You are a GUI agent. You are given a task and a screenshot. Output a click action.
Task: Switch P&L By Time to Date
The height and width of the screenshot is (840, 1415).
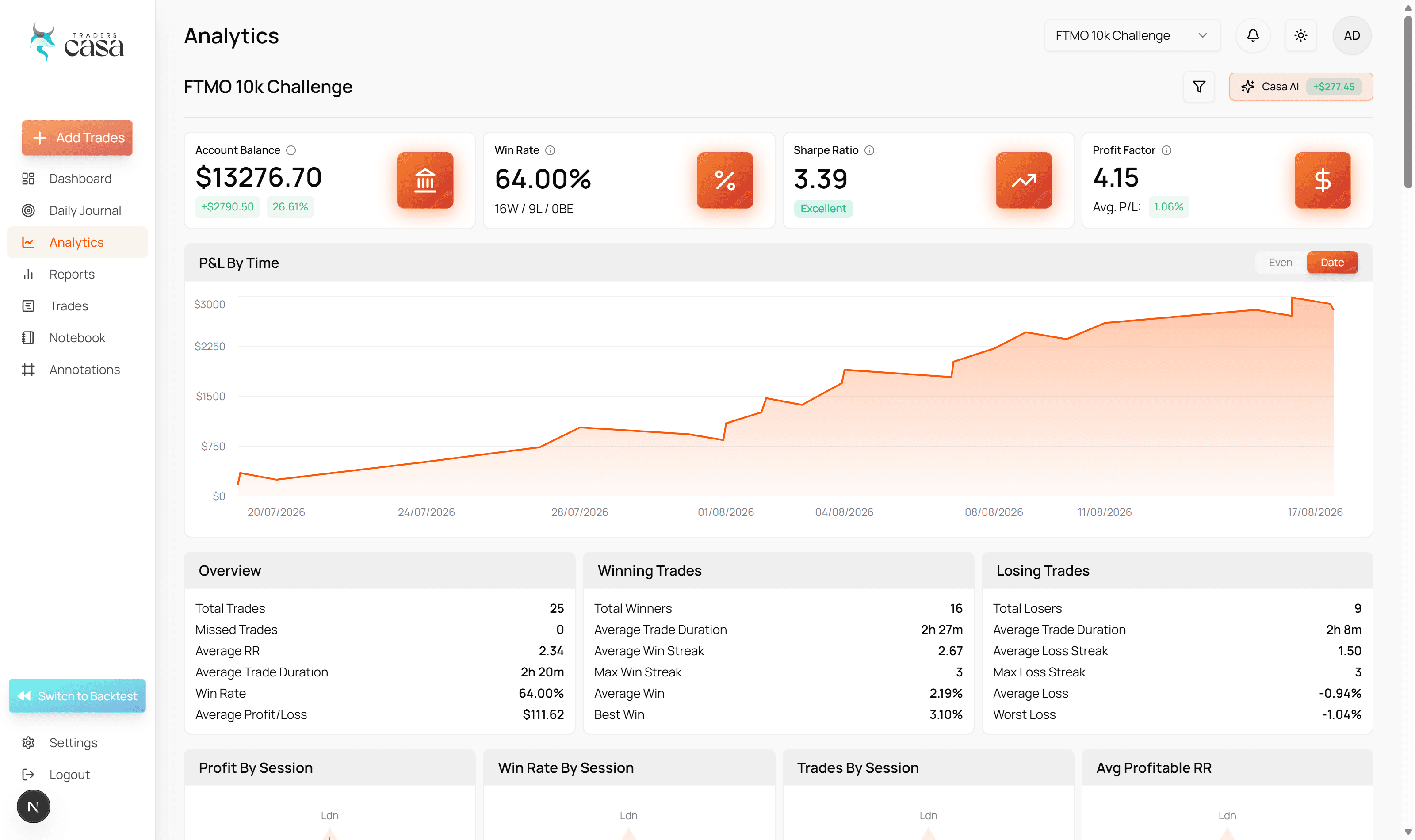pos(1332,263)
